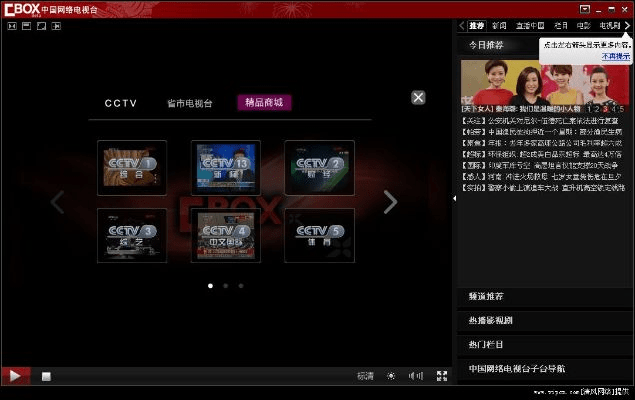Switch to the 省市电视台 tab
This screenshot has width=635, height=400.
click(190, 103)
